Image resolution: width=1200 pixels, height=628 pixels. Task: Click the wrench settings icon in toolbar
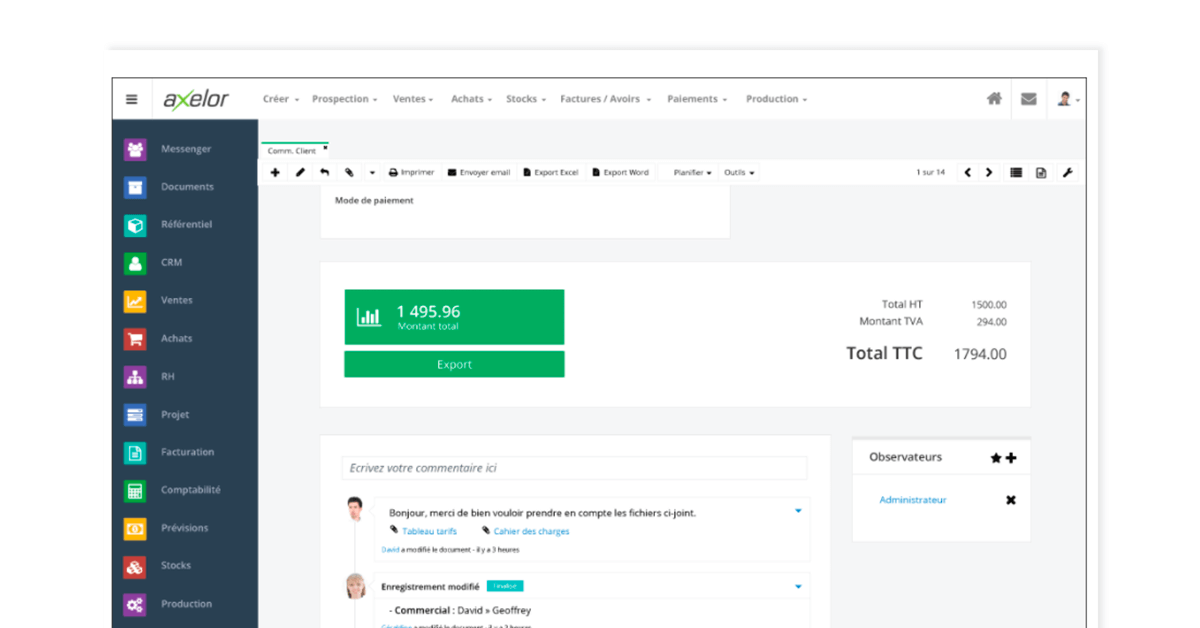tap(1067, 173)
